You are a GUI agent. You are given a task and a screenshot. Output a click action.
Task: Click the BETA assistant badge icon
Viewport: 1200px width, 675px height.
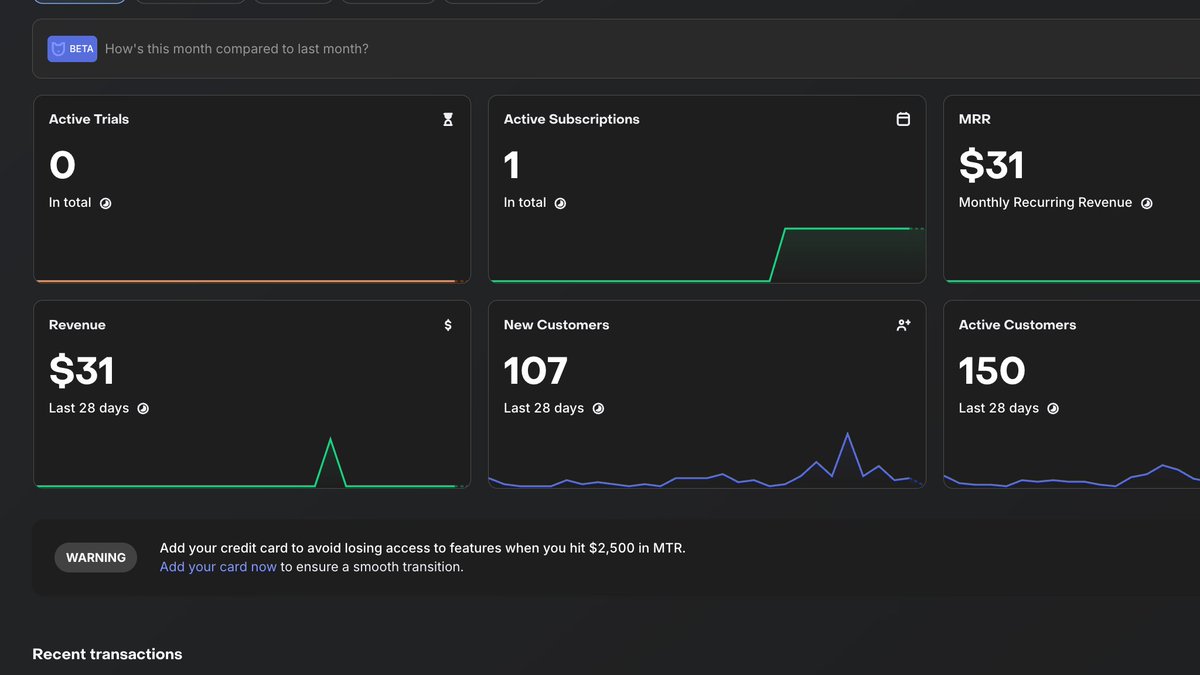pos(72,49)
